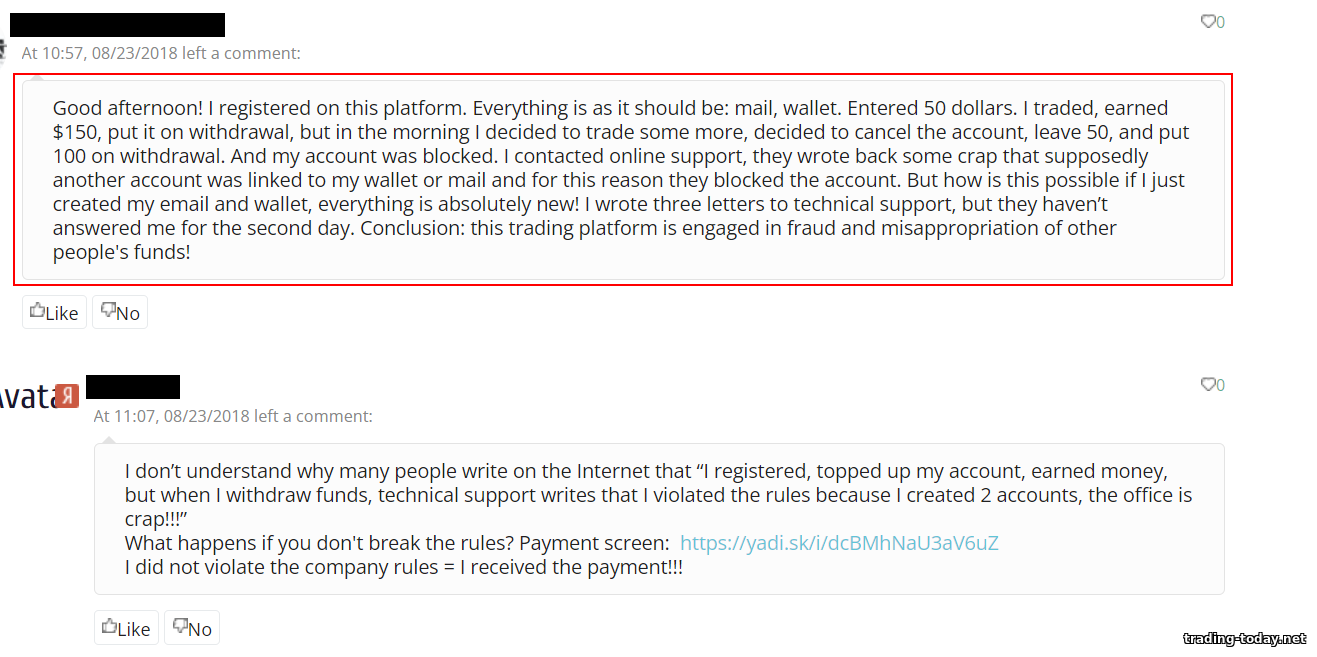Click the trading-today.net watermark
This screenshot has height=657, width=1317.
1244,638
